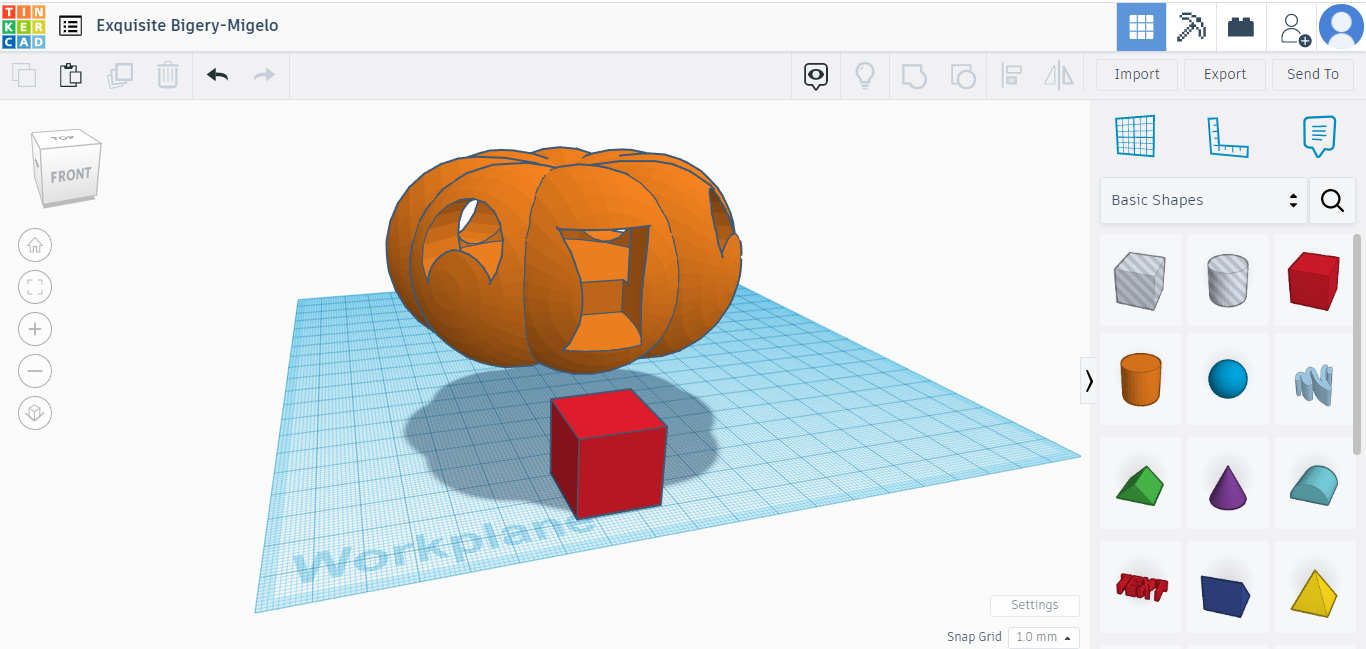This screenshot has width=1366, height=649.
Task: Open the Align tool
Action: 1011,74
